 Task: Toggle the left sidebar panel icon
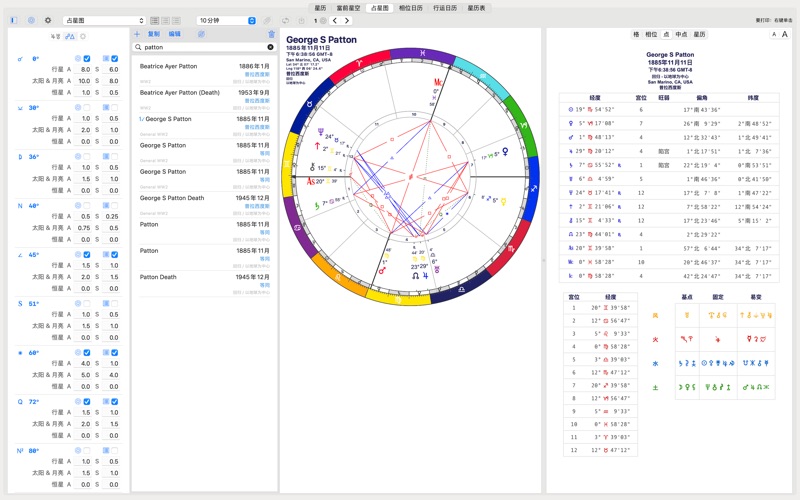[x=13, y=20]
